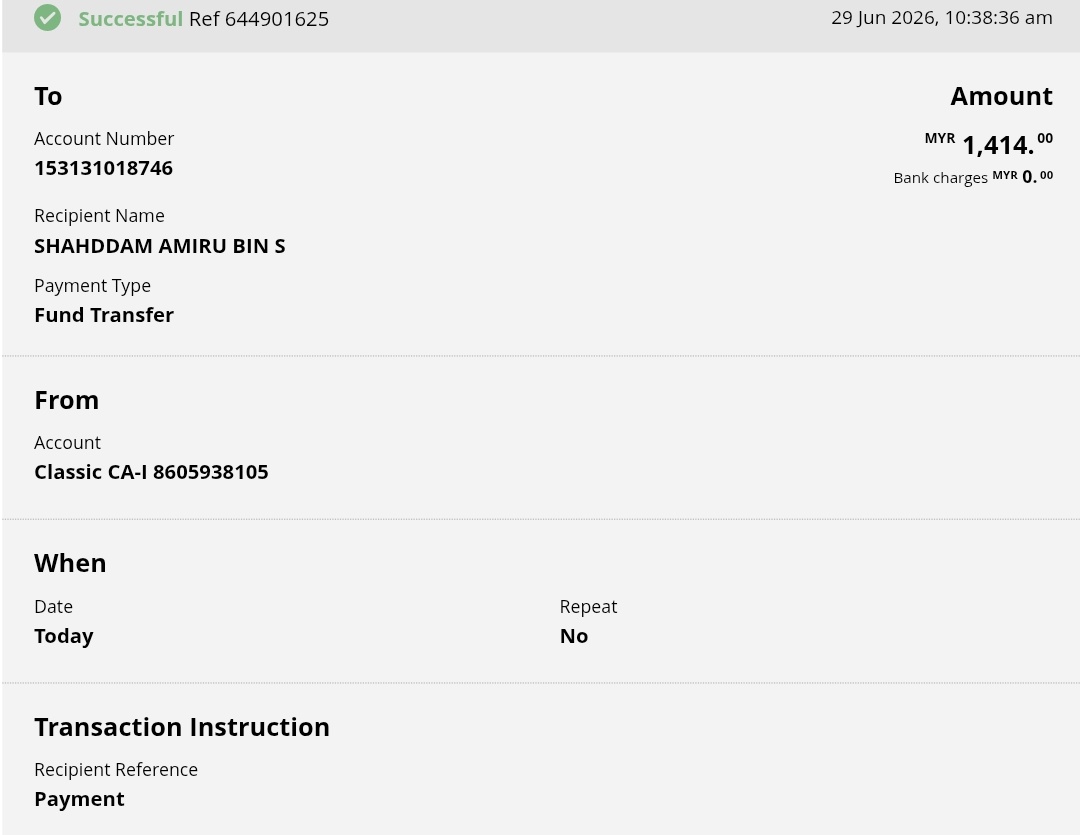Click reference number 644901625

(259, 19)
